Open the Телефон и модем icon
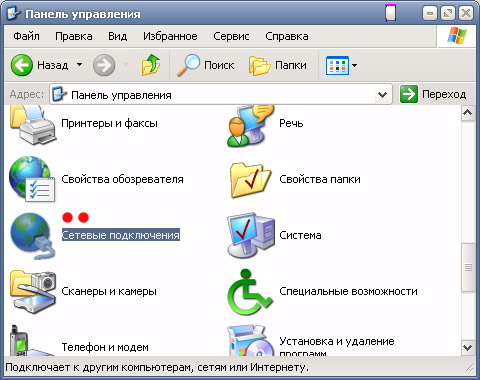480x380 pixels. coord(32,341)
